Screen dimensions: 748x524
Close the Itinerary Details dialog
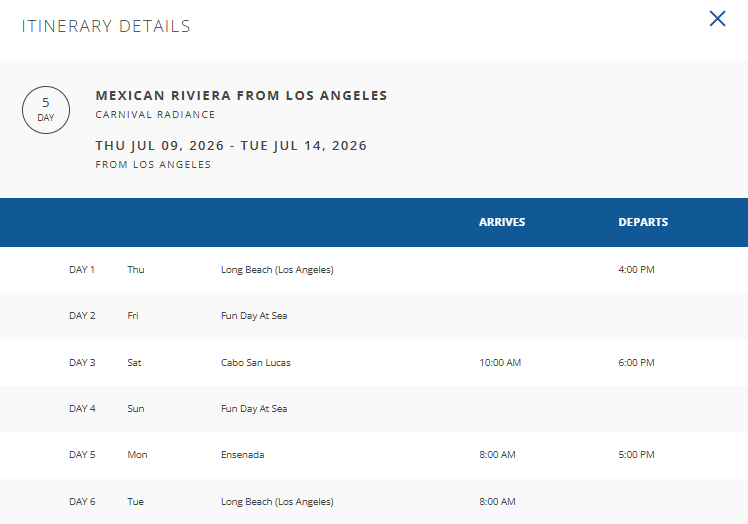click(717, 18)
